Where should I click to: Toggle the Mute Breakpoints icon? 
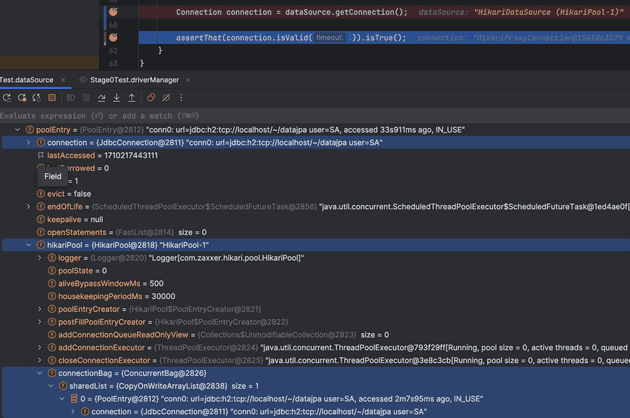pos(166,98)
